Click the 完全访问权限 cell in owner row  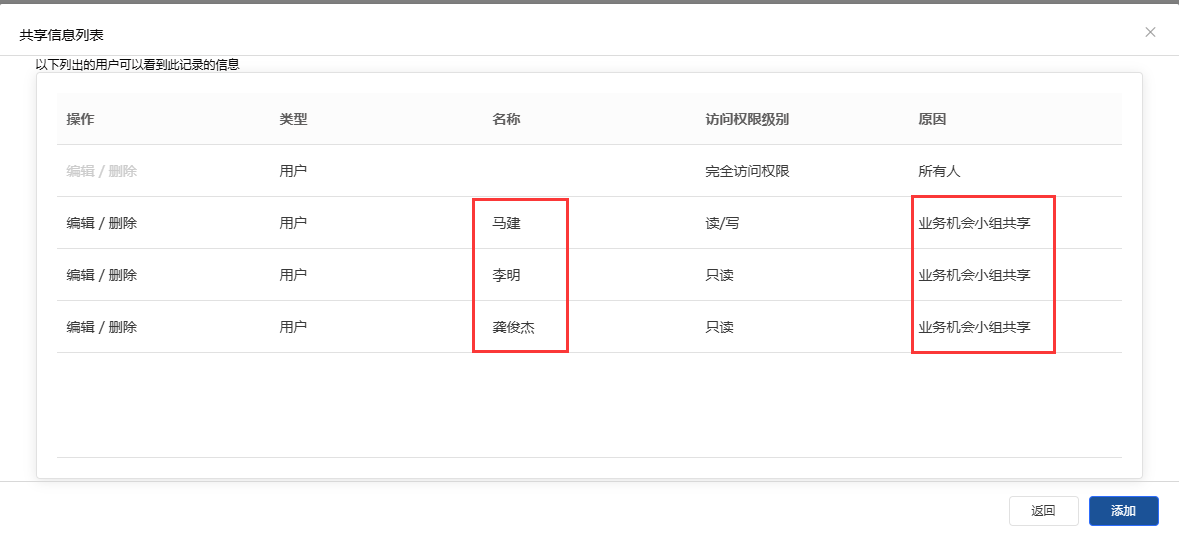pyautogui.click(x=747, y=171)
